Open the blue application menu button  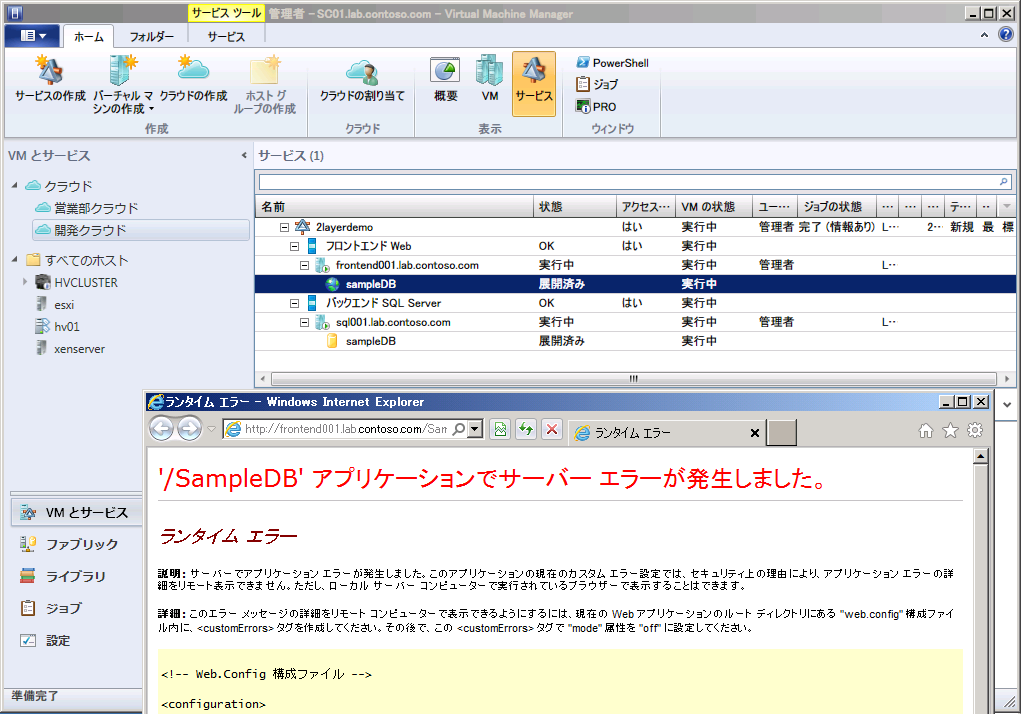[31, 33]
